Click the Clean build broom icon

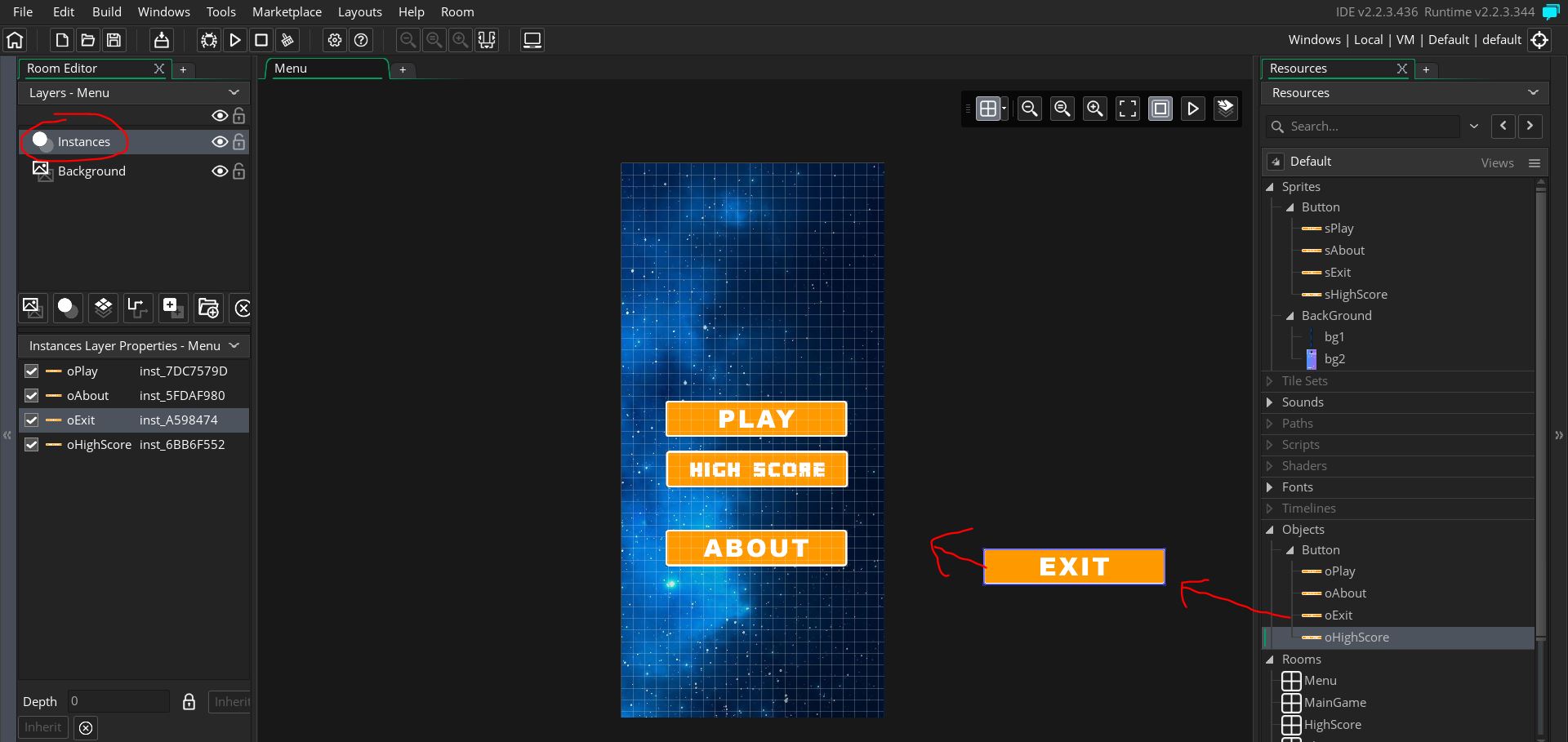pos(287,40)
